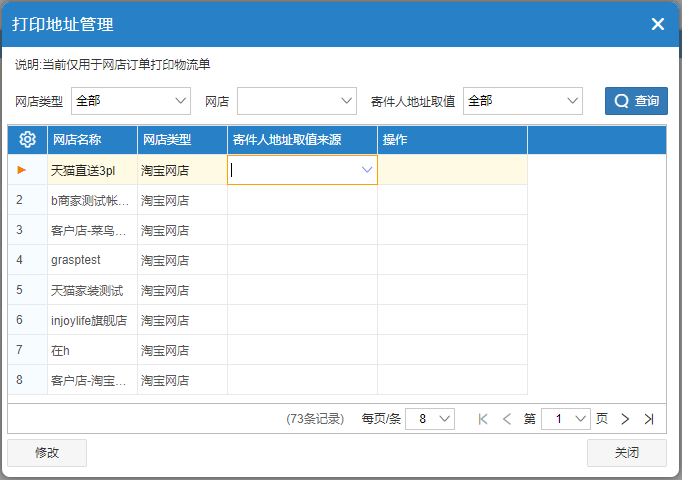
Task: Go to the first page of records
Action: [x=483, y=419]
